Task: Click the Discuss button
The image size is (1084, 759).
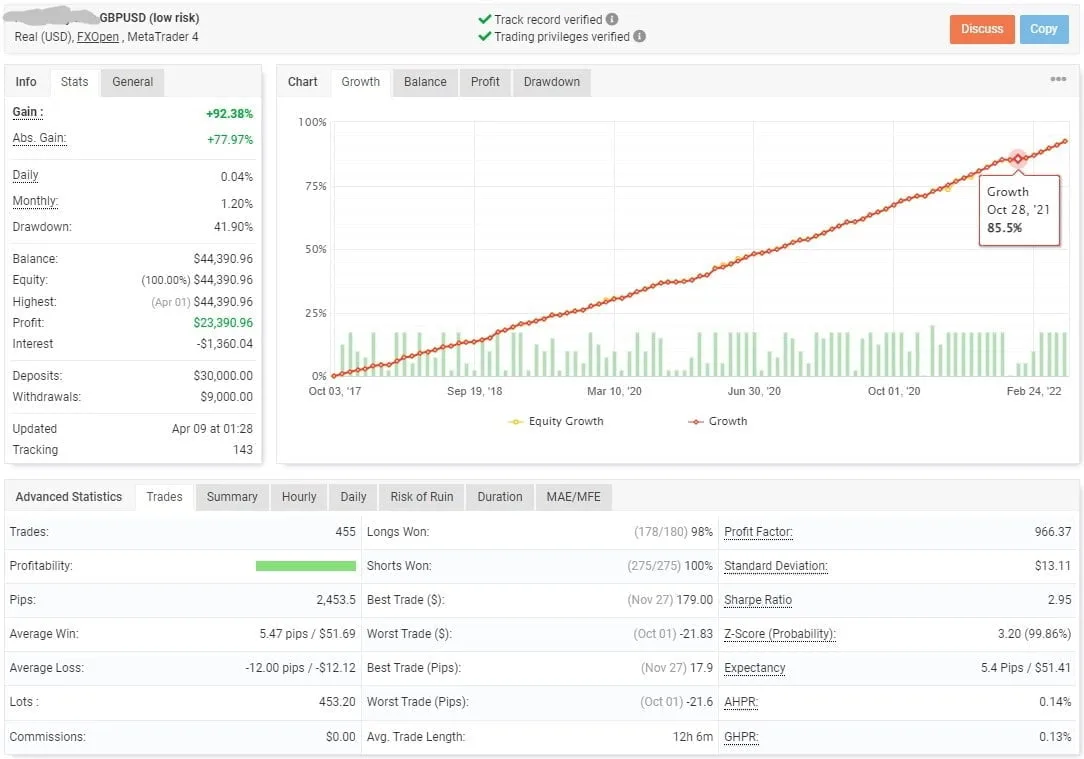Action: [x=981, y=29]
